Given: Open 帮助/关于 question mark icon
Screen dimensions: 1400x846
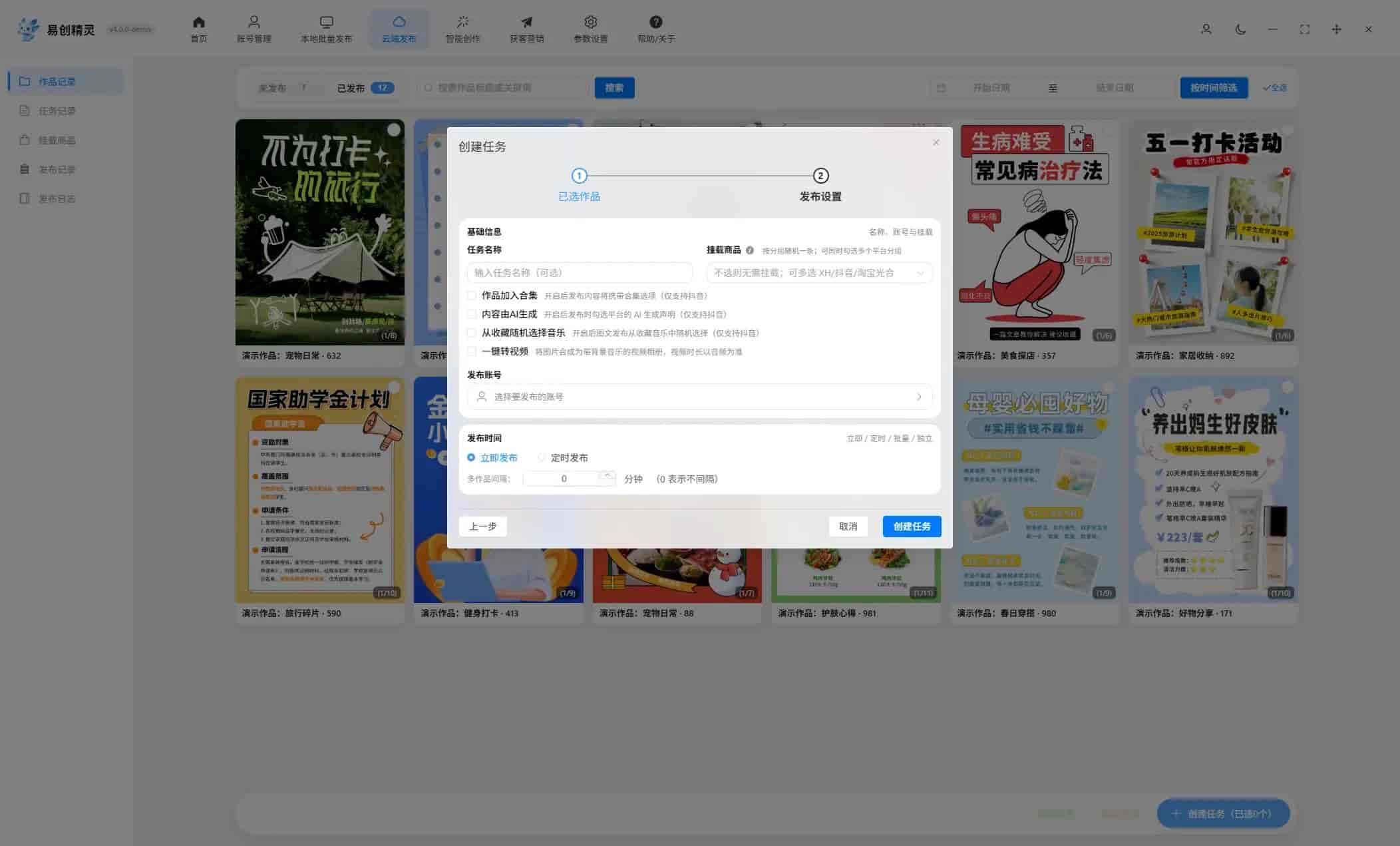Looking at the screenshot, I should point(655,22).
